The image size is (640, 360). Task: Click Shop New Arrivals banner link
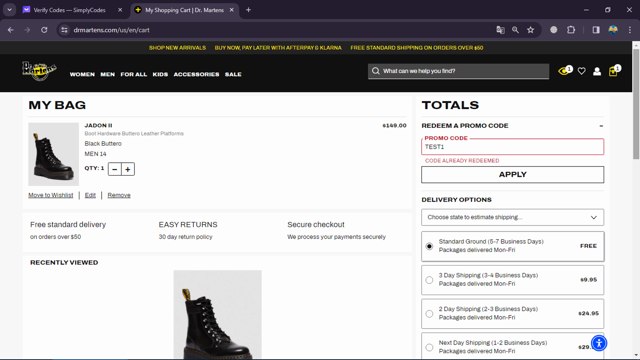pos(177,48)
